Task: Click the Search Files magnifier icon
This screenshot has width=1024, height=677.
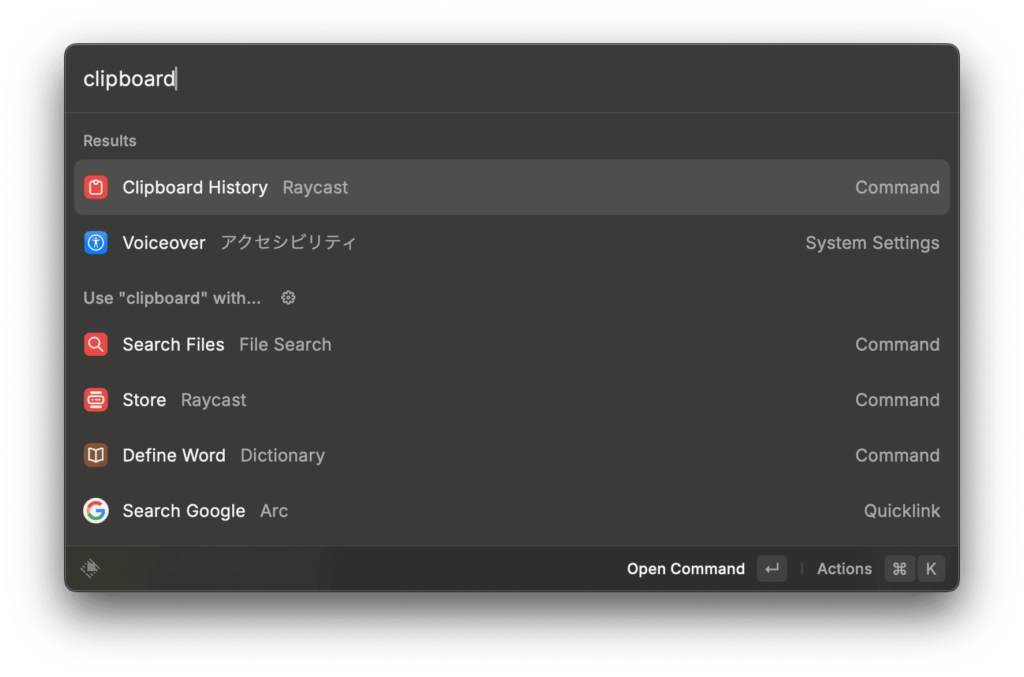Action: pos(96,344)
